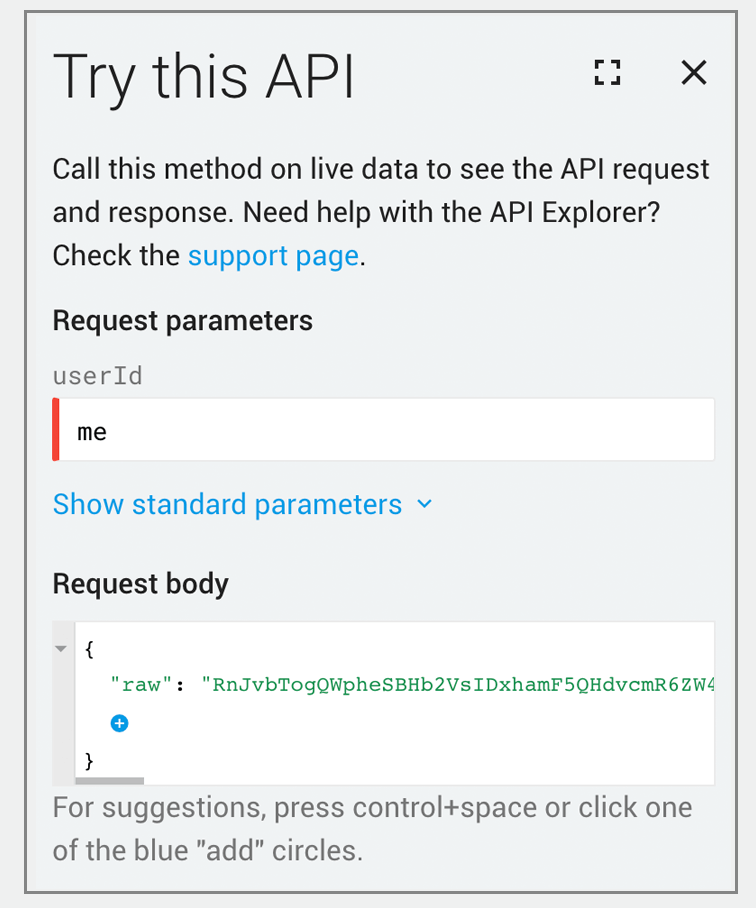Click the userId parameter label
Screen dimensions: 756x908
point(97,376)
